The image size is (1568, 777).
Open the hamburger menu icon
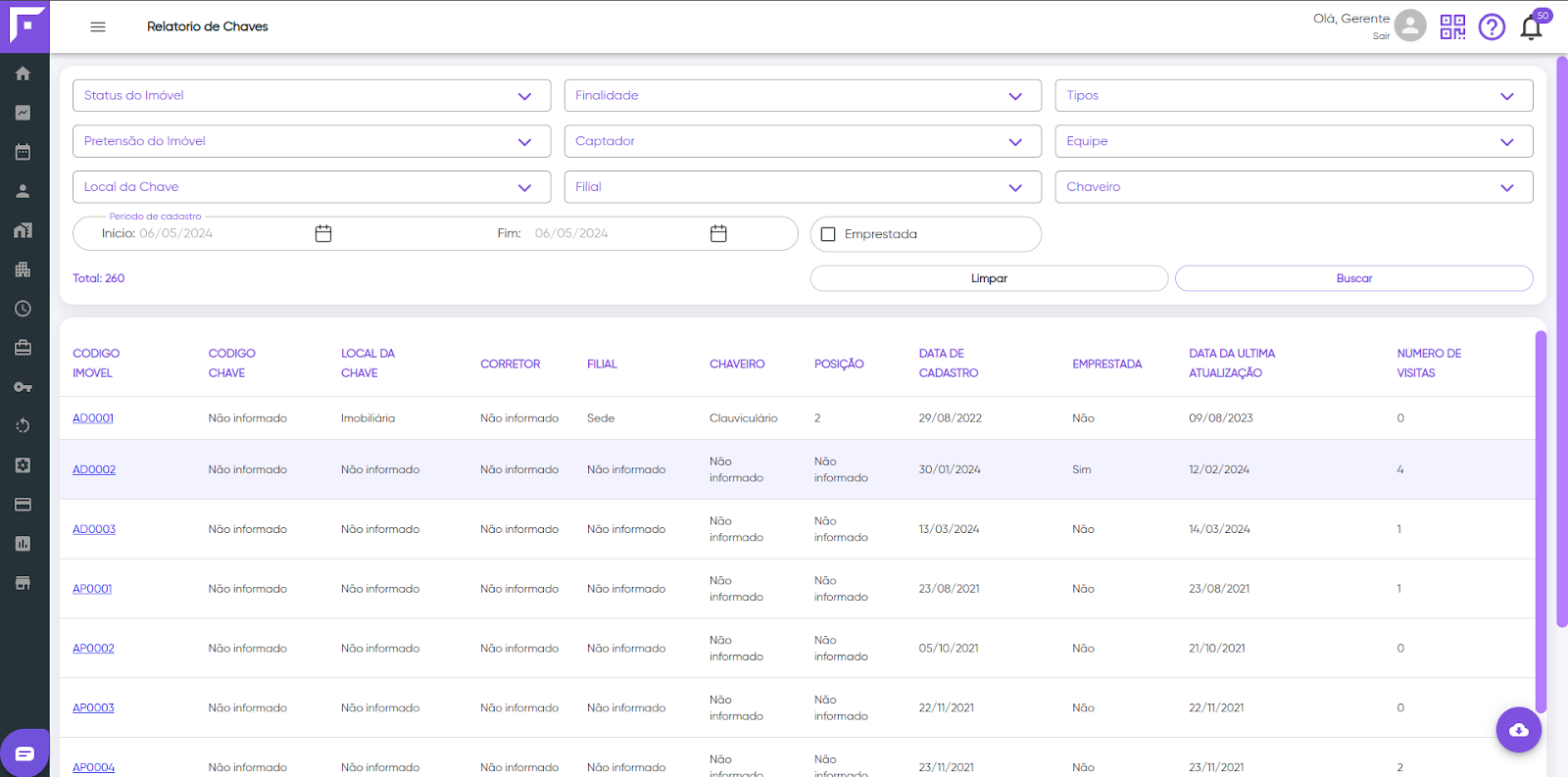click(x=98, y=26)
